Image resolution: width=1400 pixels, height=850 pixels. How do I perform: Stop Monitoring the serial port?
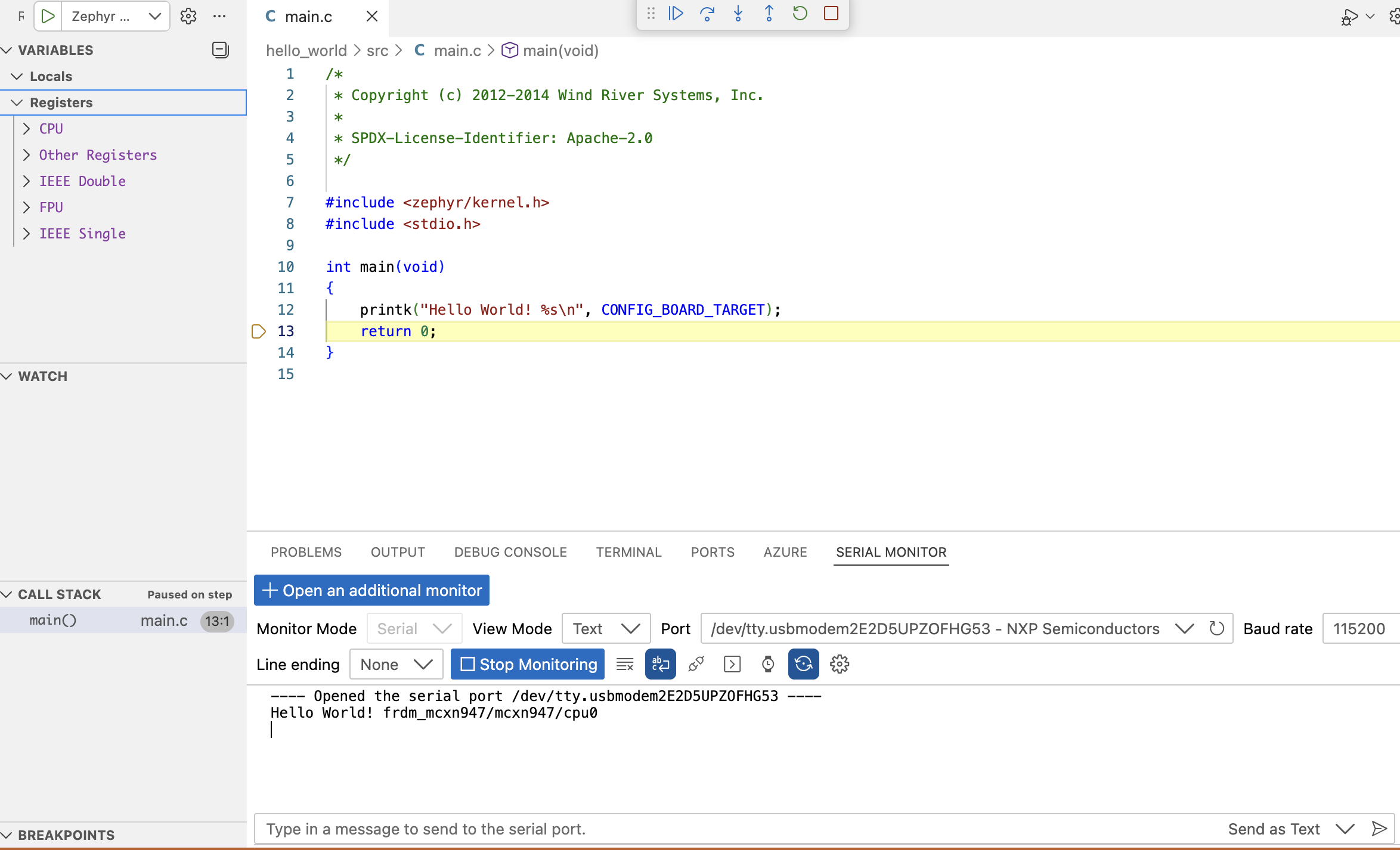527,664
